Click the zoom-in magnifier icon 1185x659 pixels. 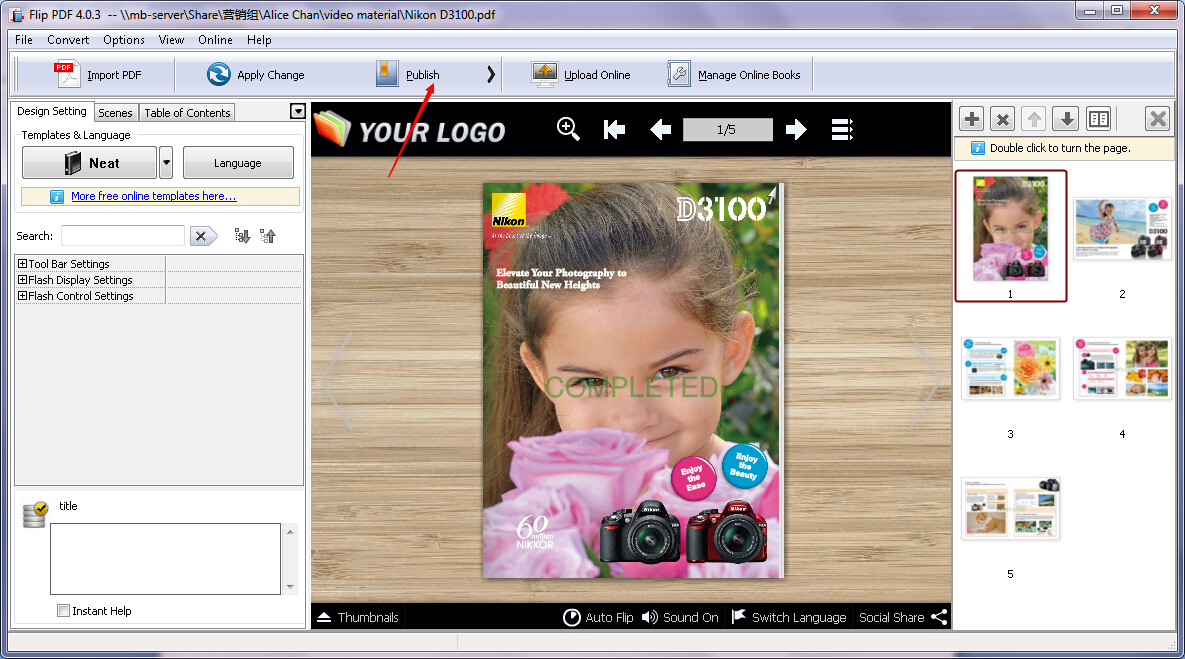(568, 129)
